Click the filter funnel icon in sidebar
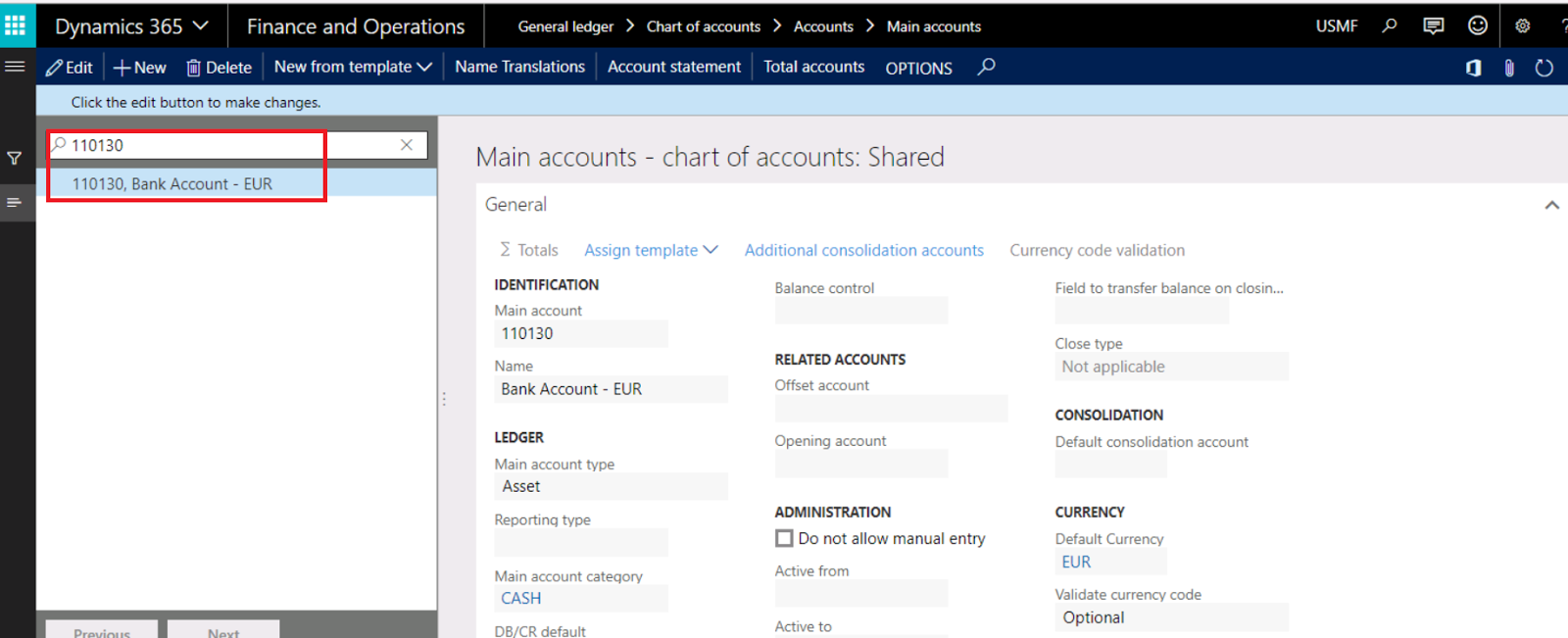This screenshot has height=638, width=1568. pyautogui.click(x=15, y=158)
